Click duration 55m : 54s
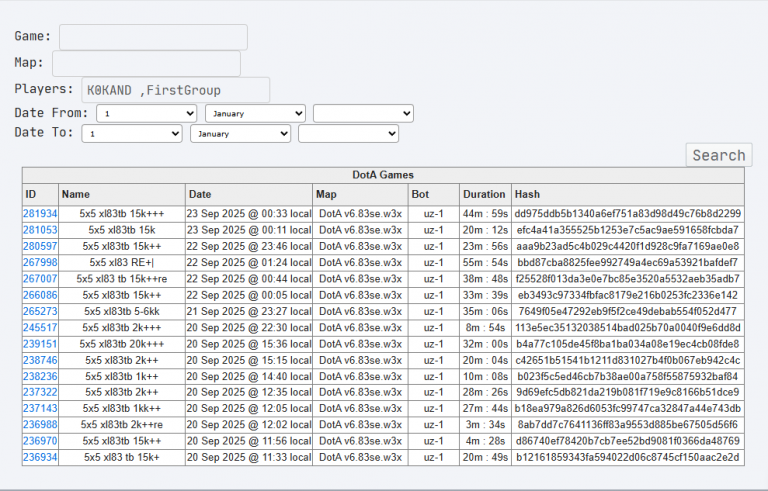Screen dimensions: 768x491 pos(485,262)
